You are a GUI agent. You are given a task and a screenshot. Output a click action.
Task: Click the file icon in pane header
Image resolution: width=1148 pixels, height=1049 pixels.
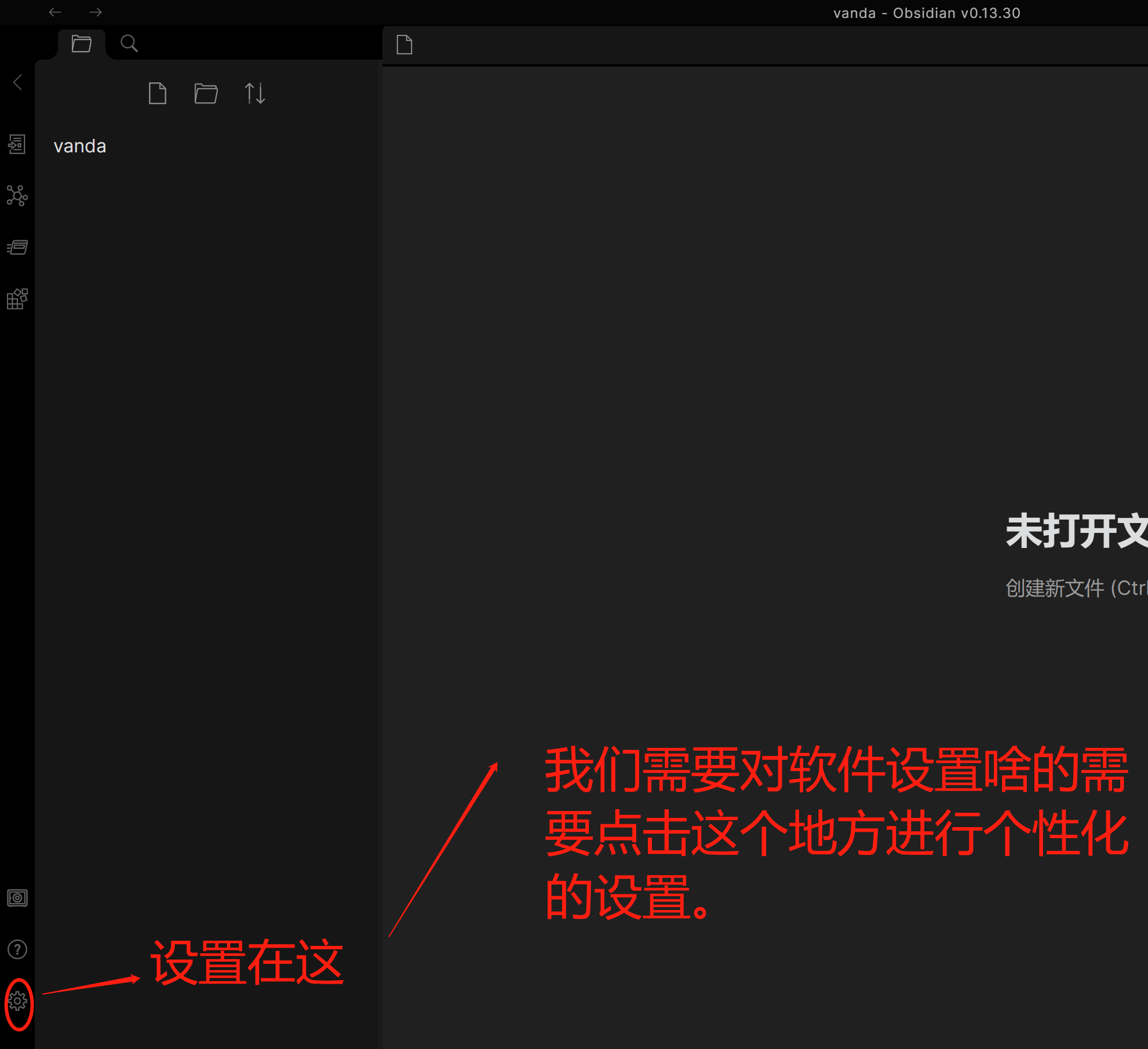point(404,45)
